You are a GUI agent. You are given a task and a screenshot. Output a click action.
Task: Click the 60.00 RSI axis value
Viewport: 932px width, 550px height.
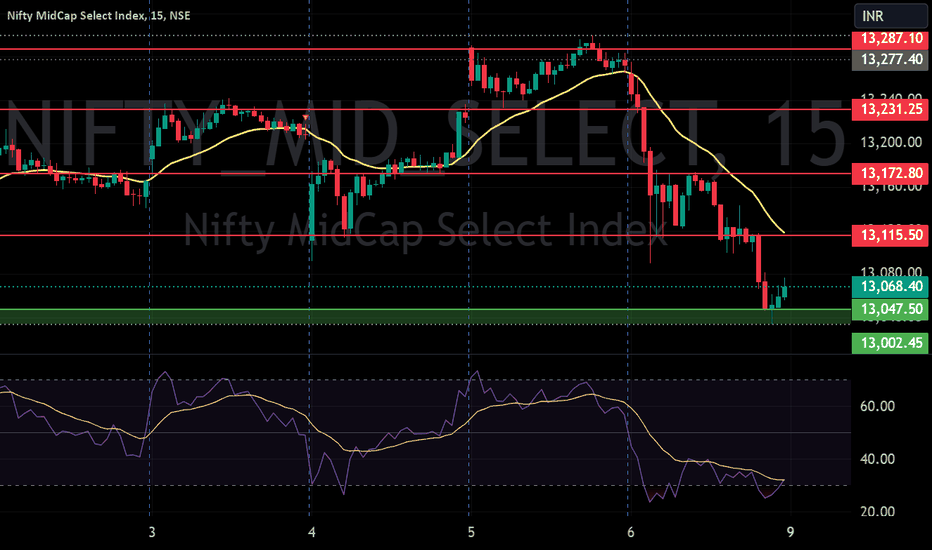click(877, 406)
